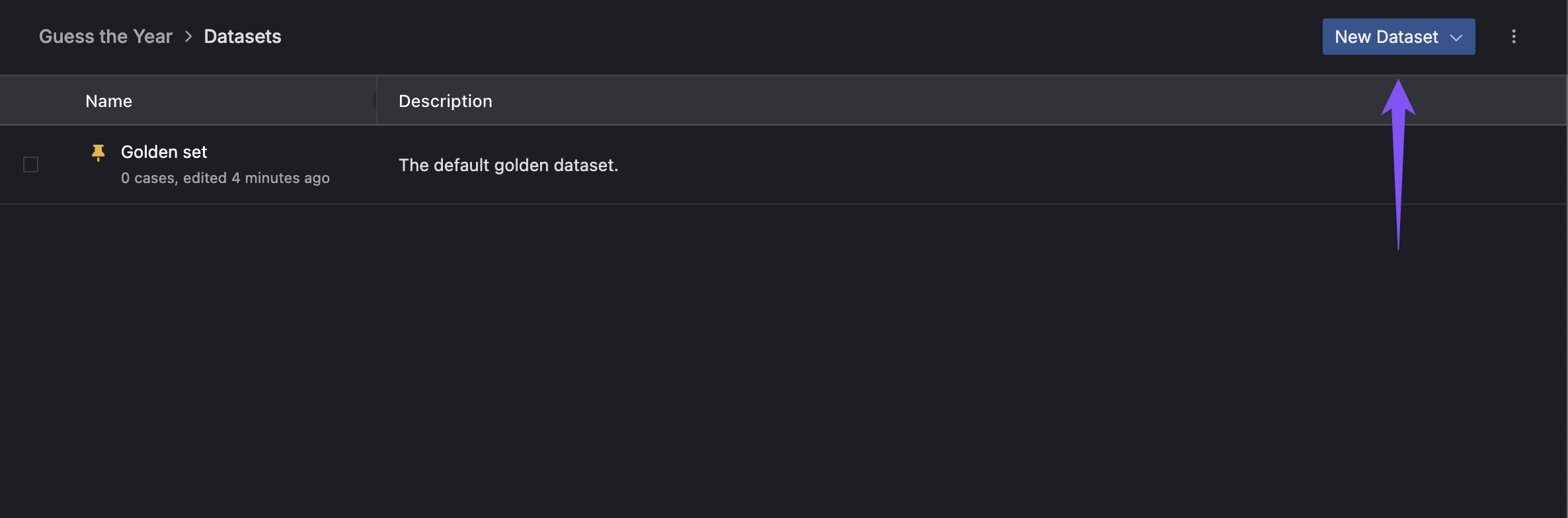Click the Datasets breadcrumb item

tap(242, 36)
